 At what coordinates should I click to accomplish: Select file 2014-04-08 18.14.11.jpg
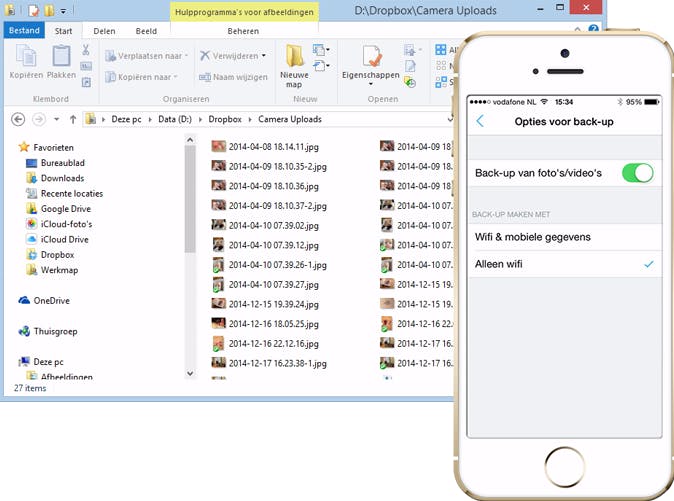pyautogui.click(x=265, y=147)
